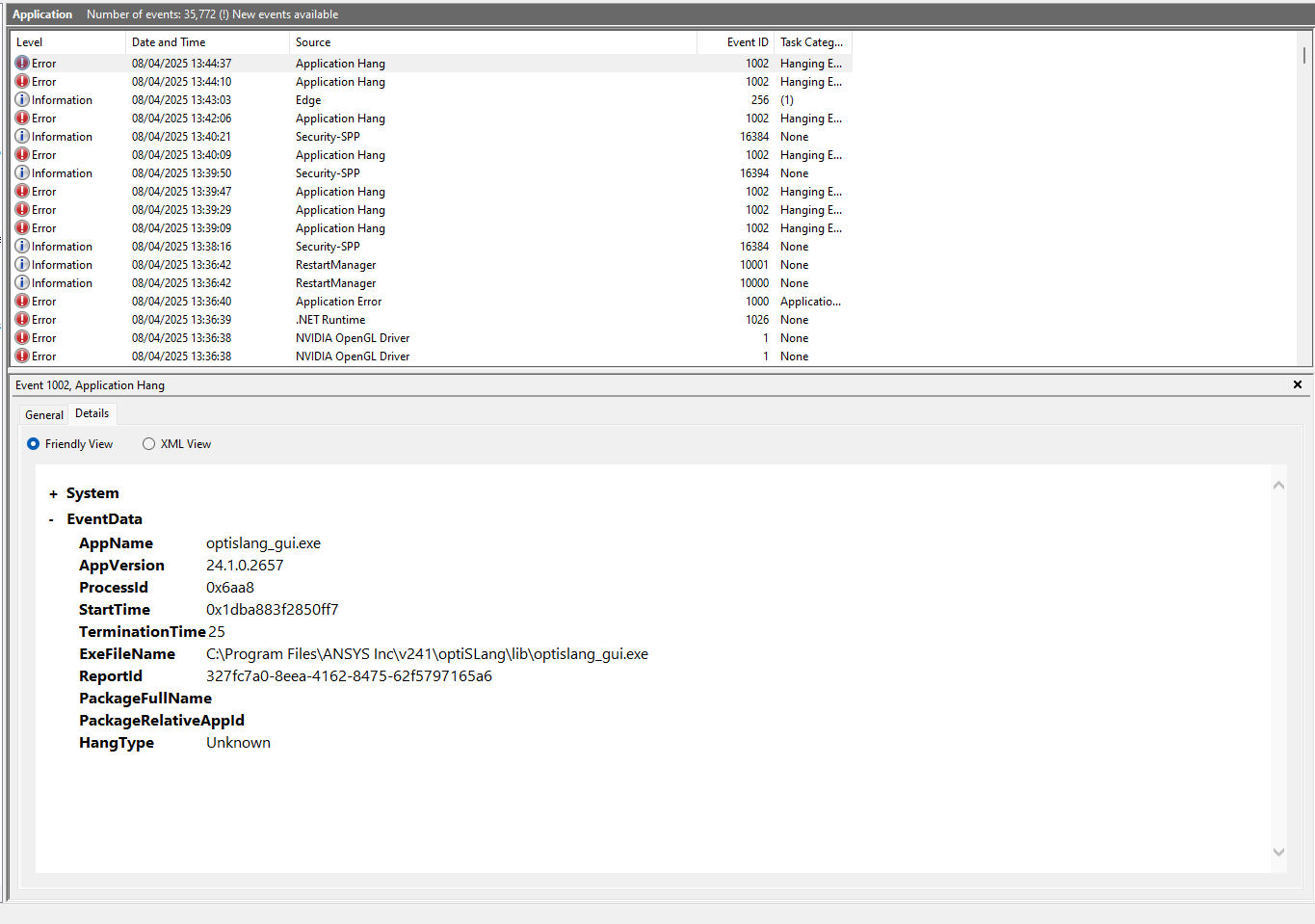Click Event ID 1000 in the list

(x=757, y=302)
